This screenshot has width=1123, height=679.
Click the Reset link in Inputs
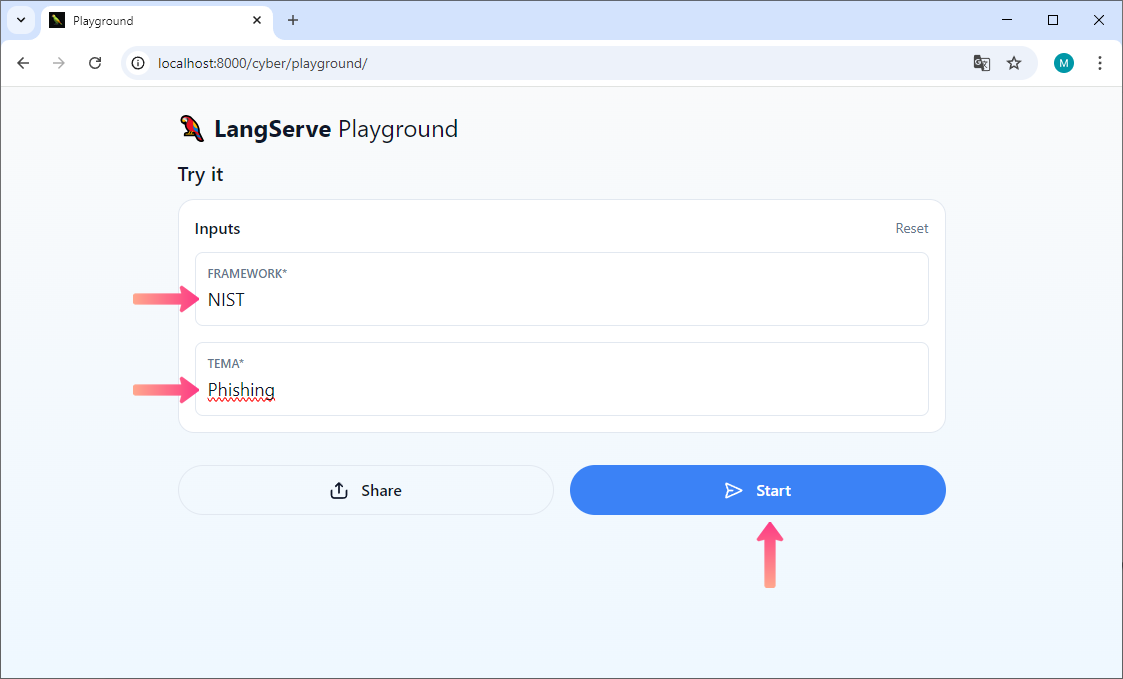912,228
